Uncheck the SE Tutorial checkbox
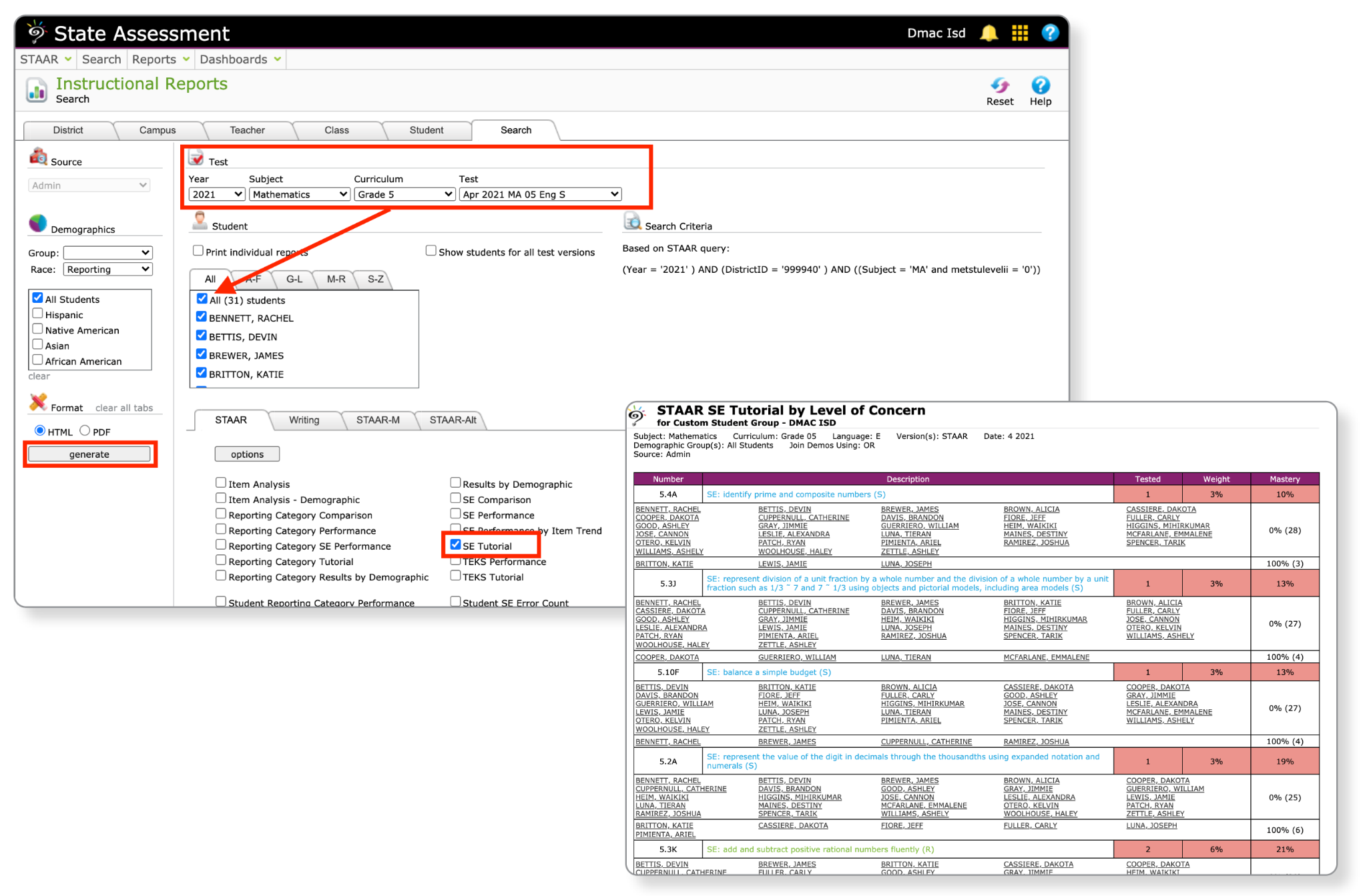The image size is (1367, 896). click(x=456, y=545)
